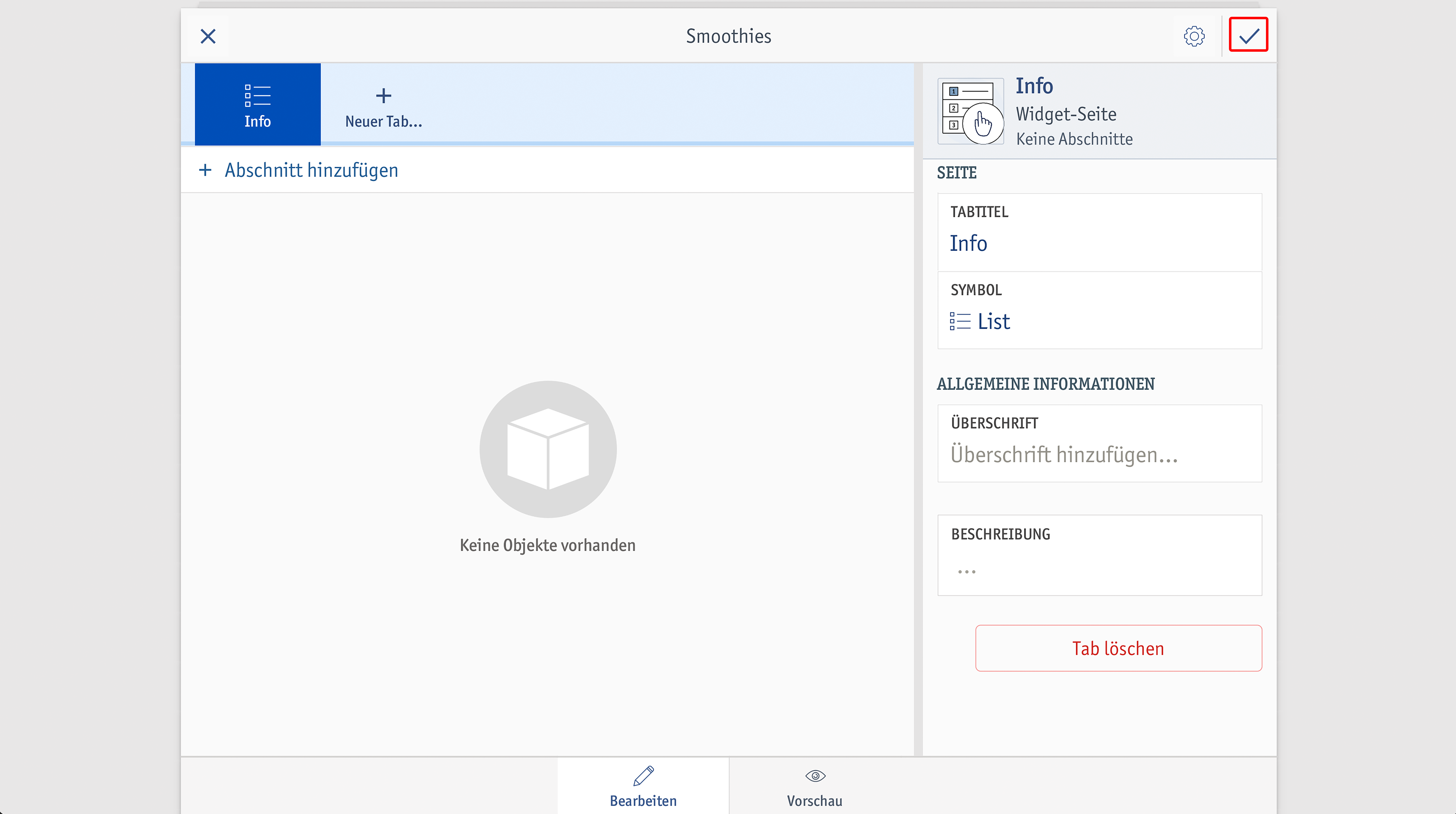Open settings via the gear icon

[1194, 37]
